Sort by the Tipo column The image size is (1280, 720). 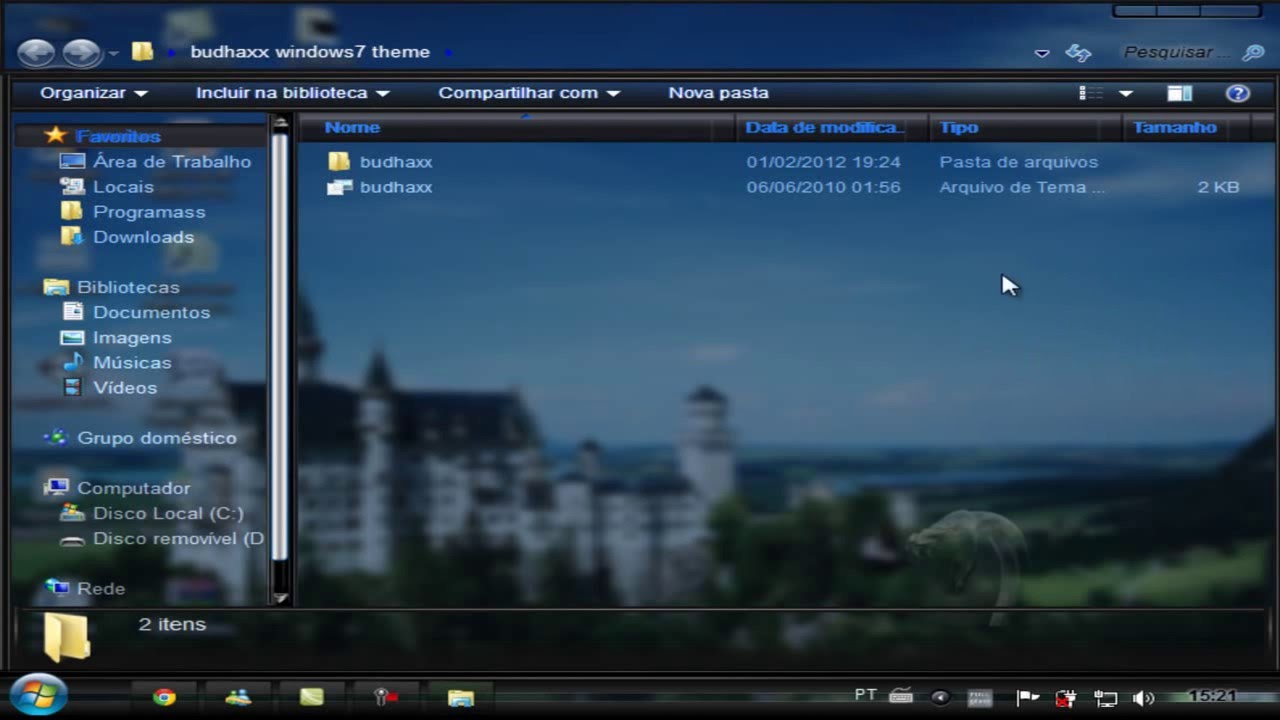[x=959, y=127]
